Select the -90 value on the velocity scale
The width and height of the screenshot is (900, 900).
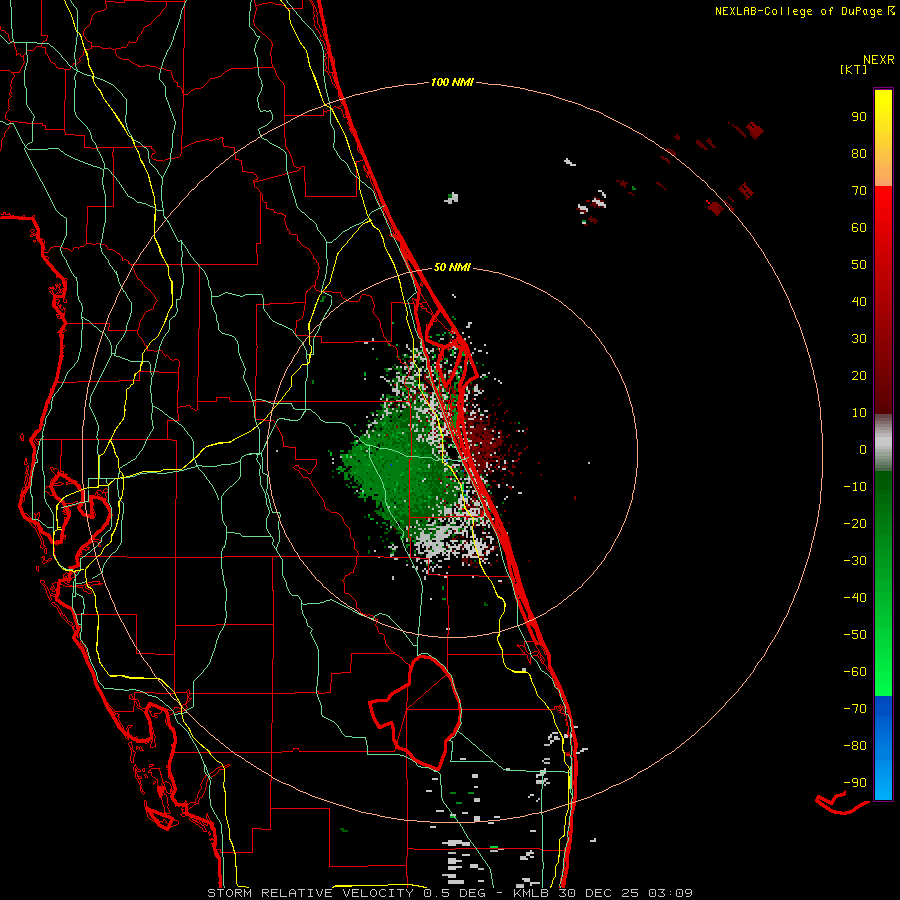(855, 783)
